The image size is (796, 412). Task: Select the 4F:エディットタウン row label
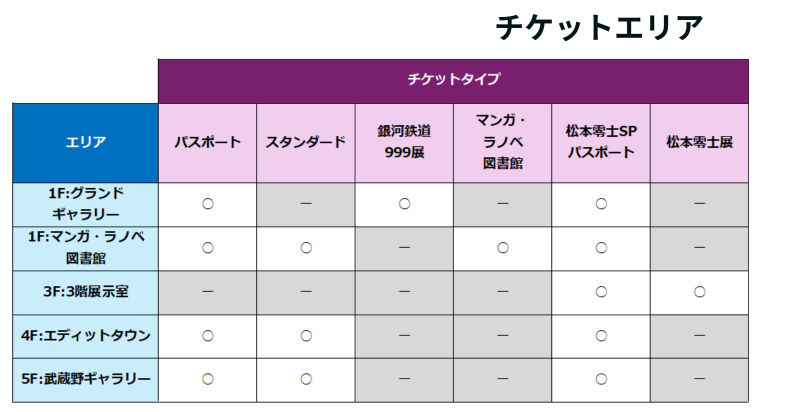click(x=85, y=336)
